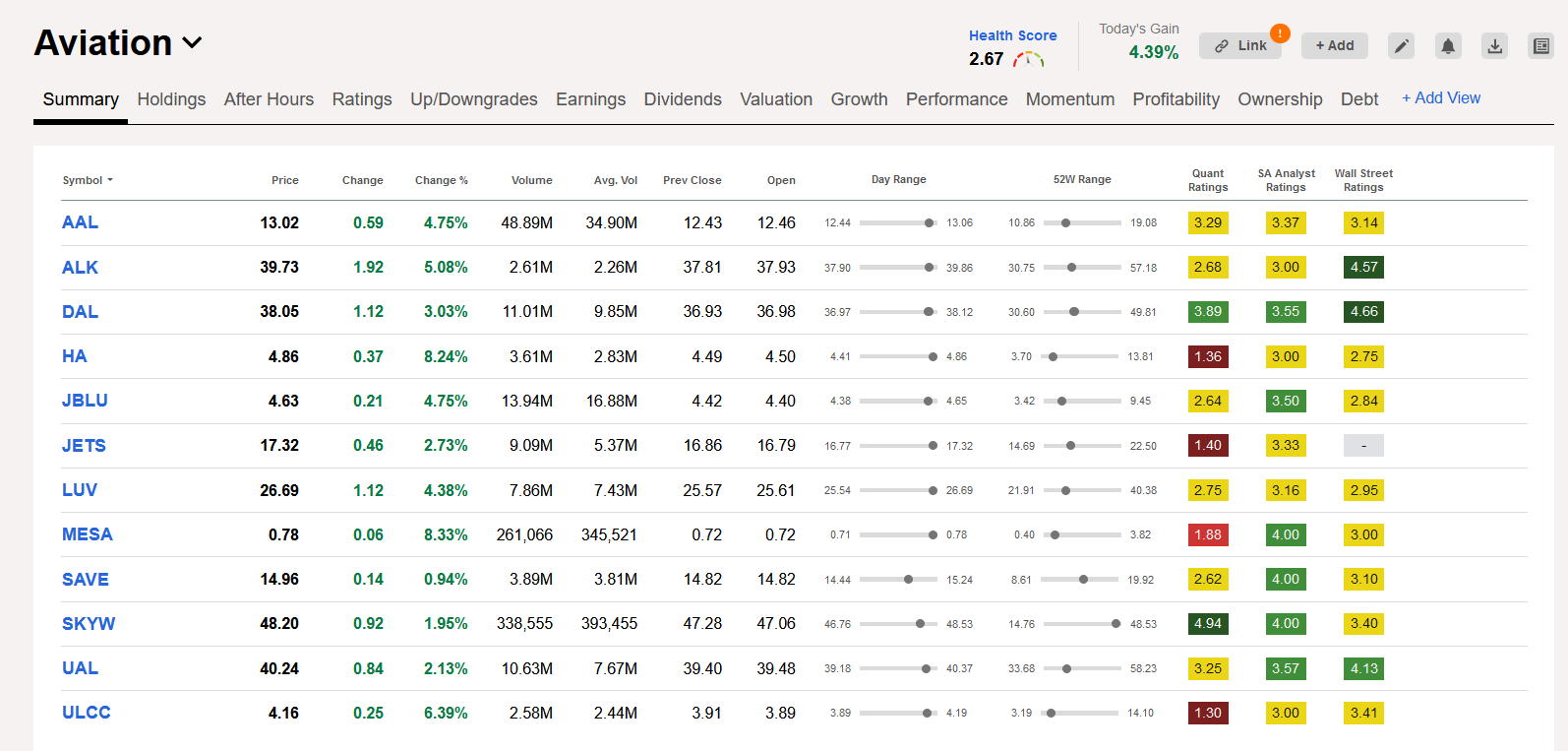Open the AAL ticker link
This screenshot has width=1568, height=751.
[80, 222]
